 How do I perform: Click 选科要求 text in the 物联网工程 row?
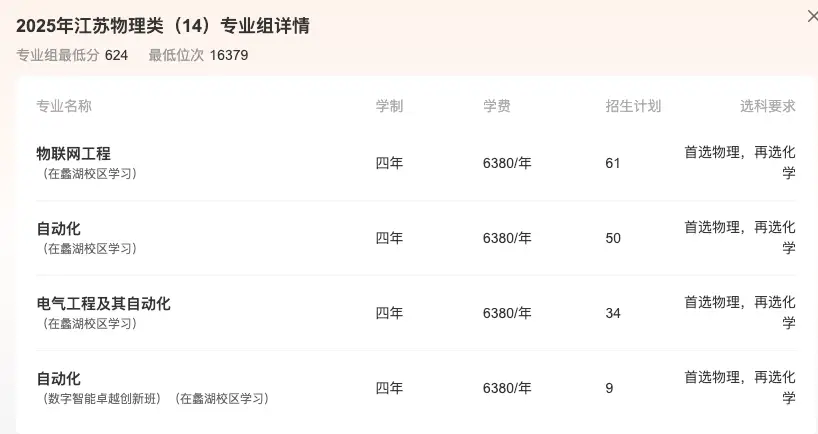(x=740, y=162)
